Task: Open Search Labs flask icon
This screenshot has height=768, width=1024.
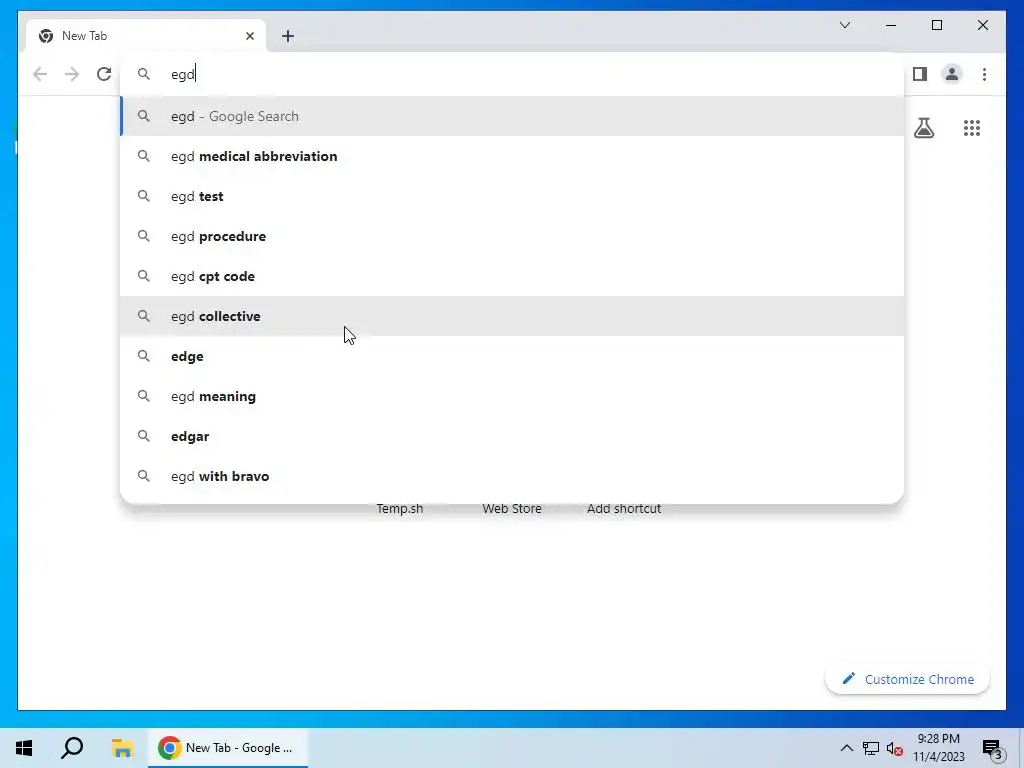Action: click(x=923, y=128)
